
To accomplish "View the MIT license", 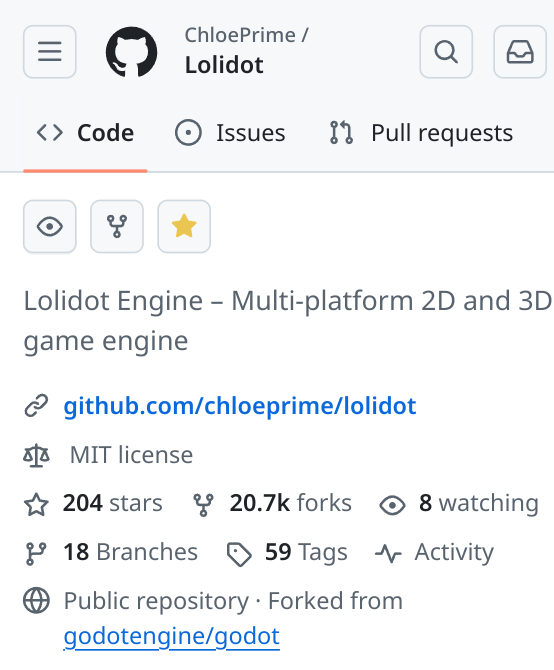I will pyautogui.click(x=131, y=455).
